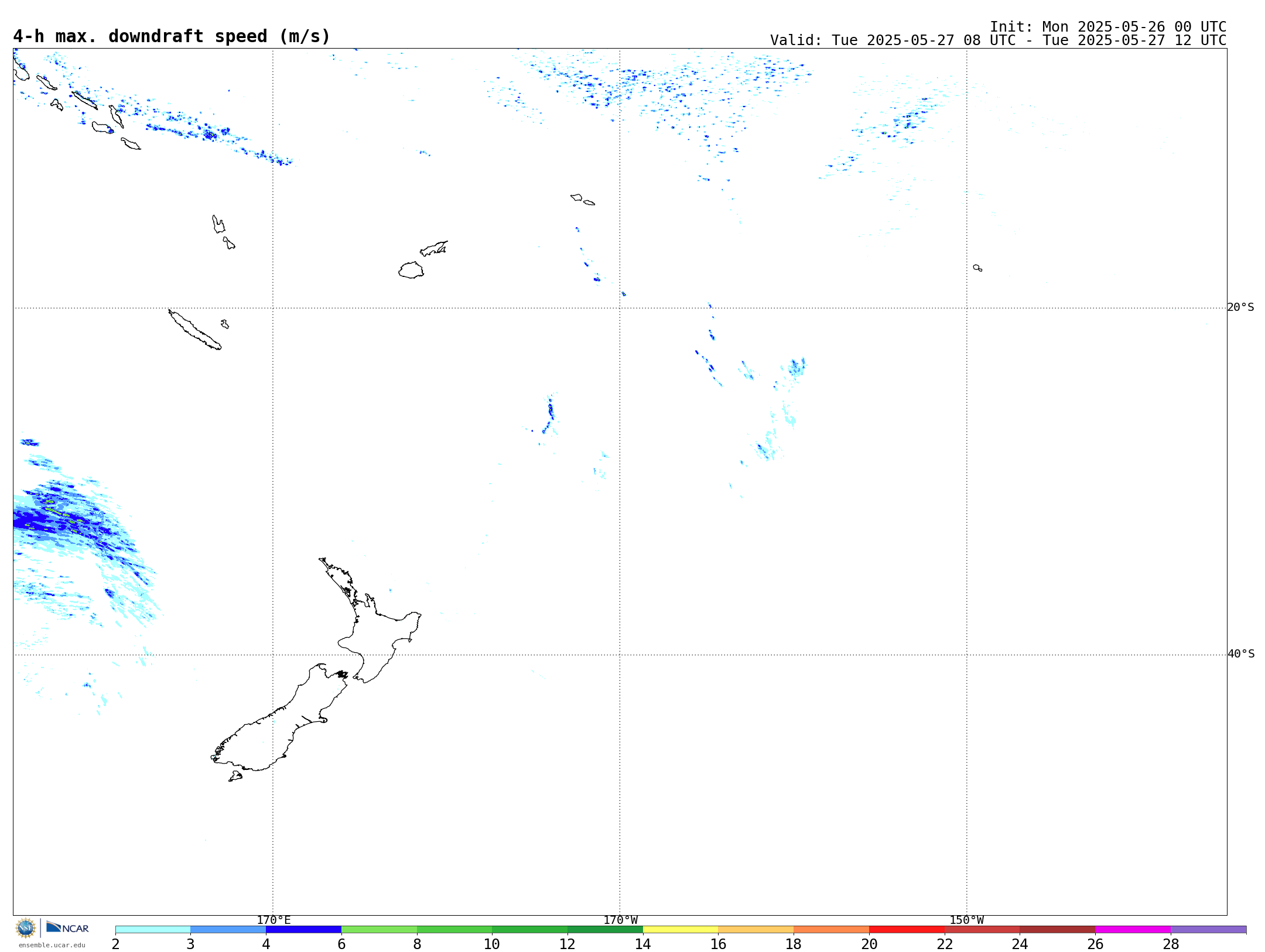
Task: Select the light blue 3-4 m/s color swatch
Action: point(228,930)
